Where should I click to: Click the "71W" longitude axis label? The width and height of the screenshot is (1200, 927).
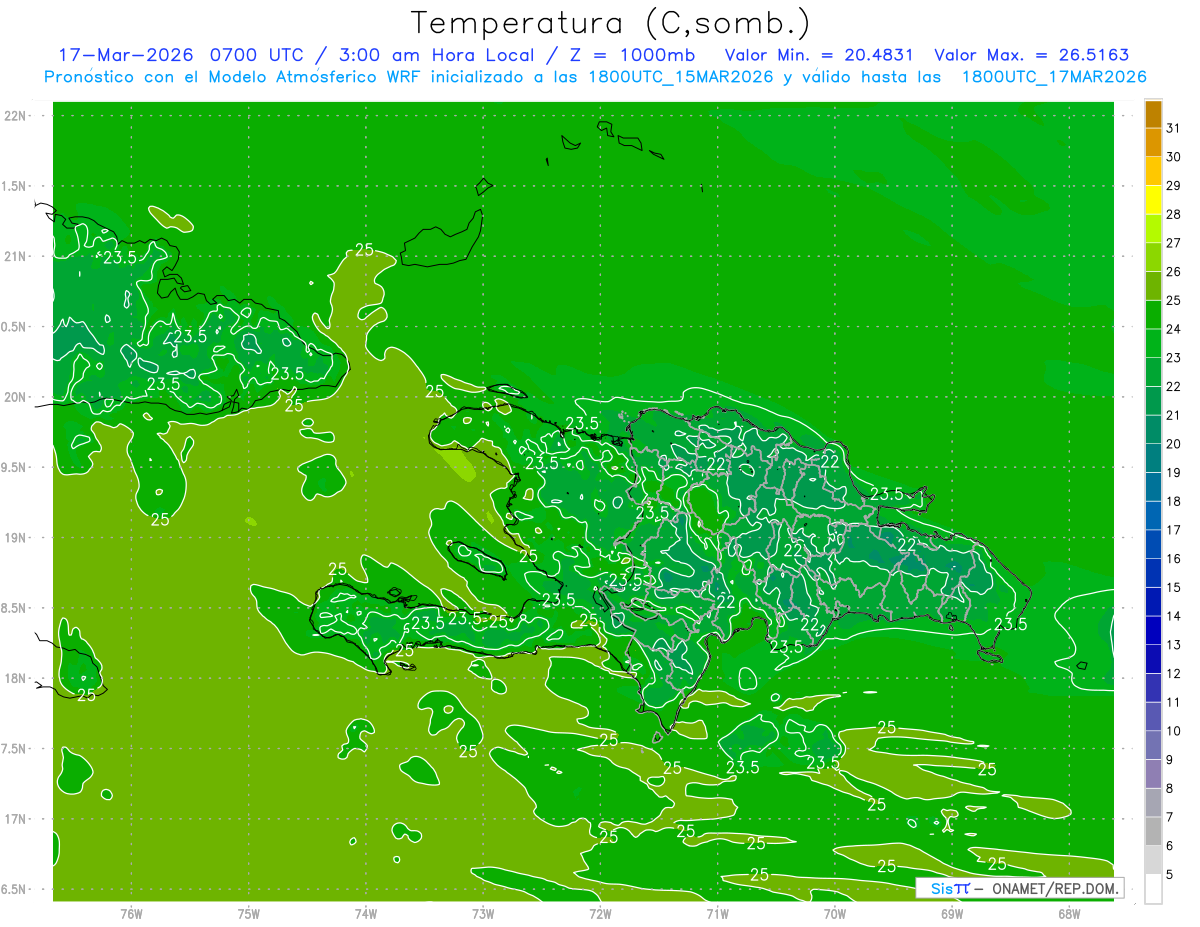point(717,914)
